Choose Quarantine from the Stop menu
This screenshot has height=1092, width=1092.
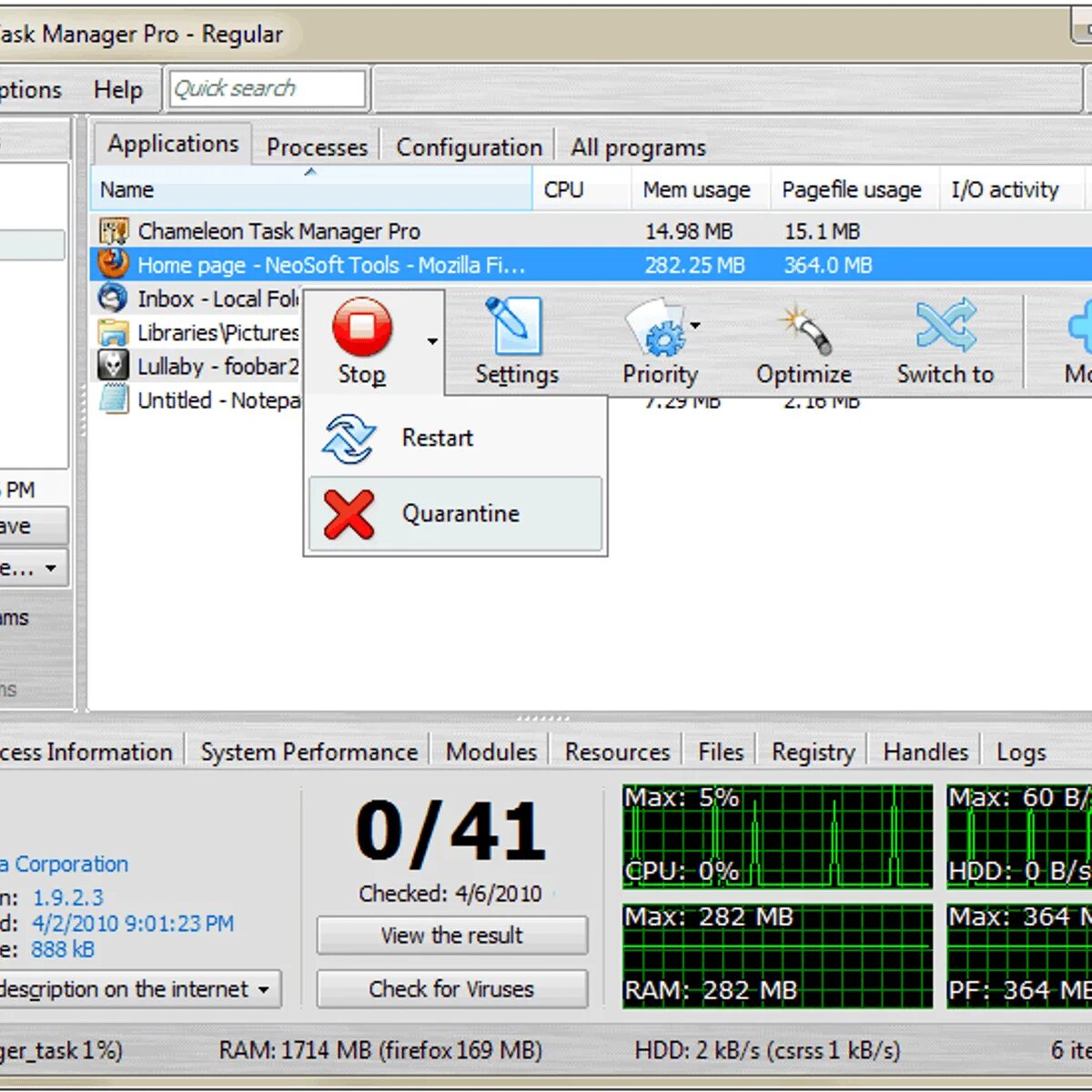point(455,513)
